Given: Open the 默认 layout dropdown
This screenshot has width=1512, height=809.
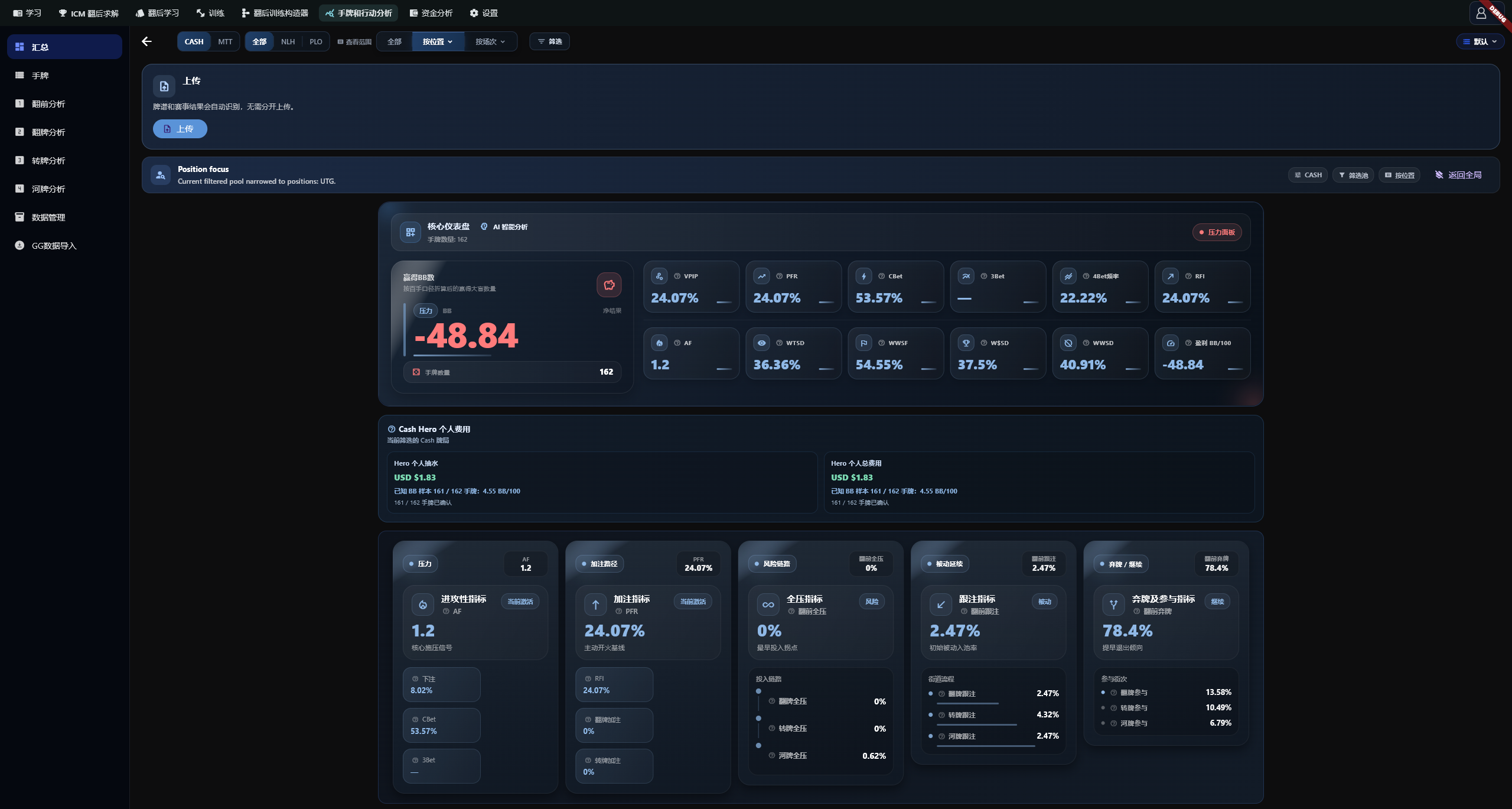Looking at the screenshot, I should pyautogui.click(x=1480, y=41).
